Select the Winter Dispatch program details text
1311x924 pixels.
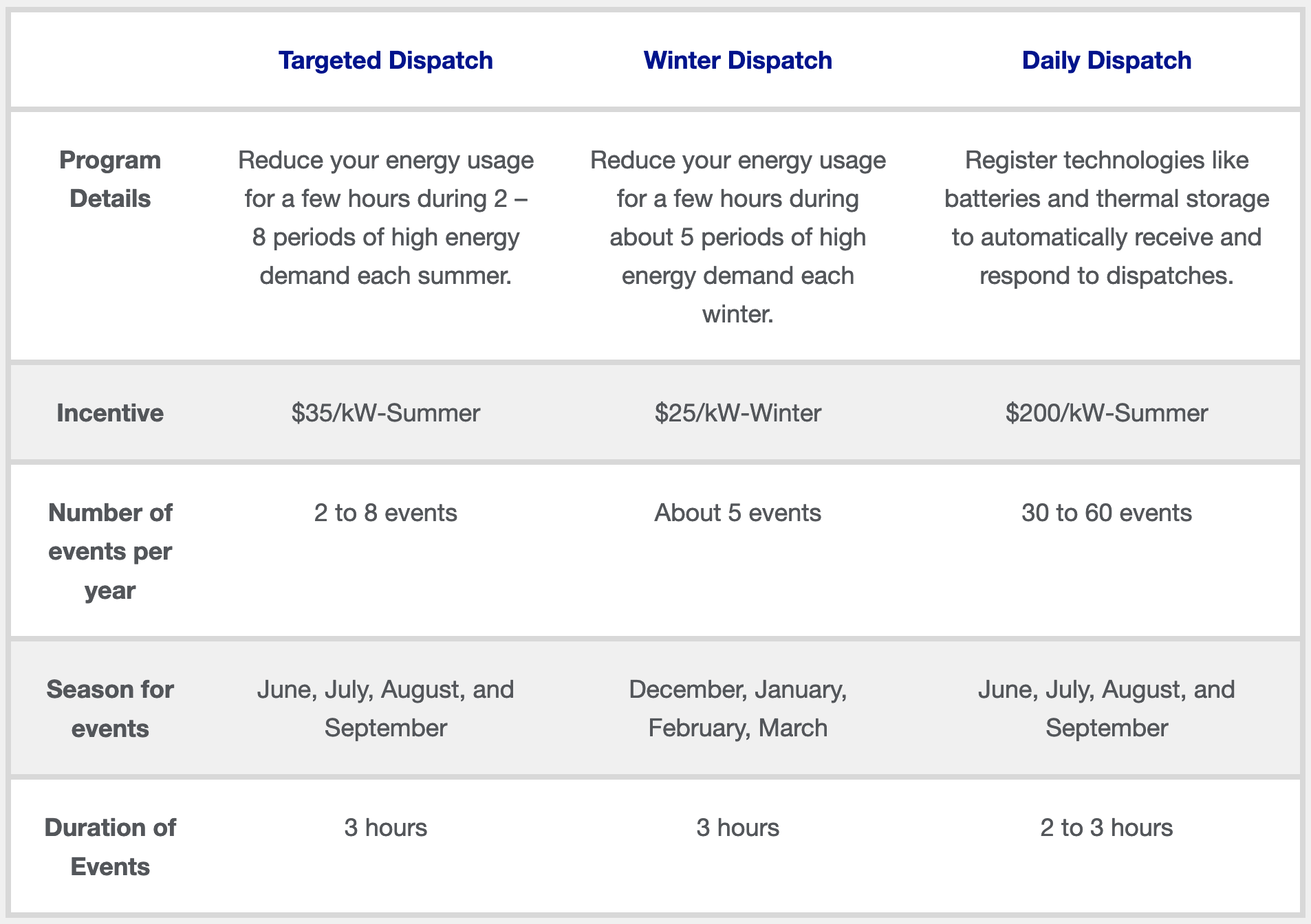point(737,237)
